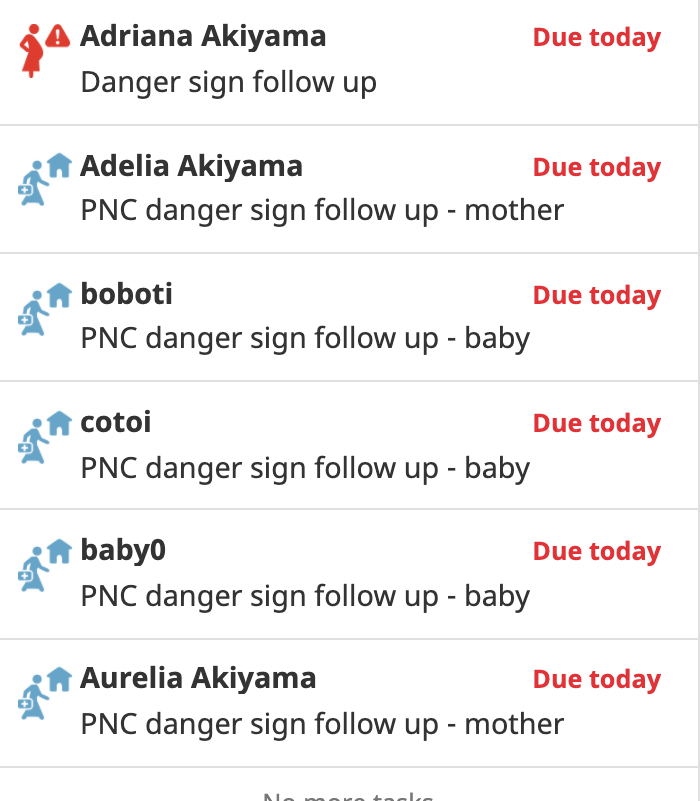700x801 pixels.
Task: Click Adelia's PNC danger sign follow up - mother
Action: point(322,210)
